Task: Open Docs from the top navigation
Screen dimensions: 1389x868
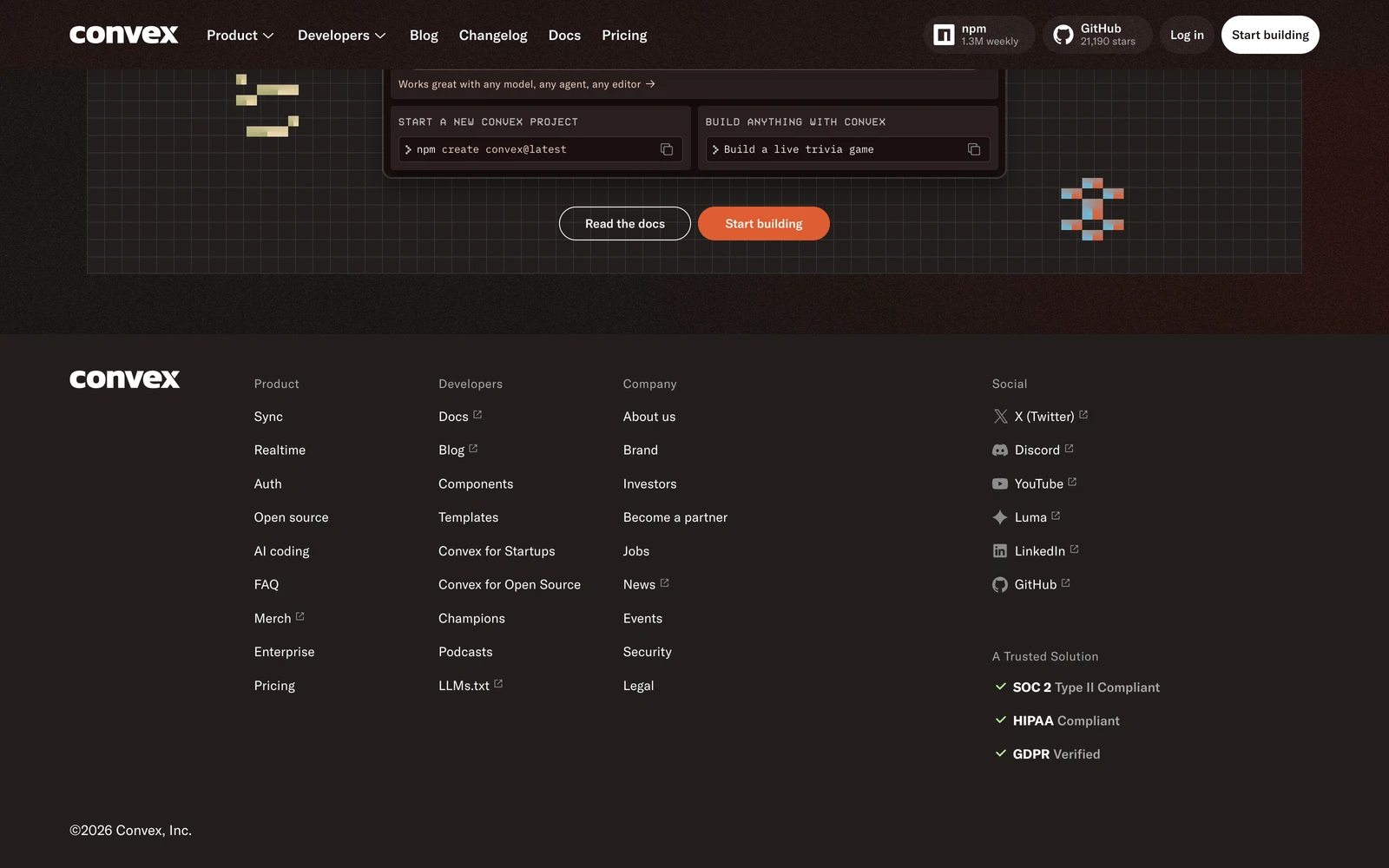Action: [x=564, y=36]
